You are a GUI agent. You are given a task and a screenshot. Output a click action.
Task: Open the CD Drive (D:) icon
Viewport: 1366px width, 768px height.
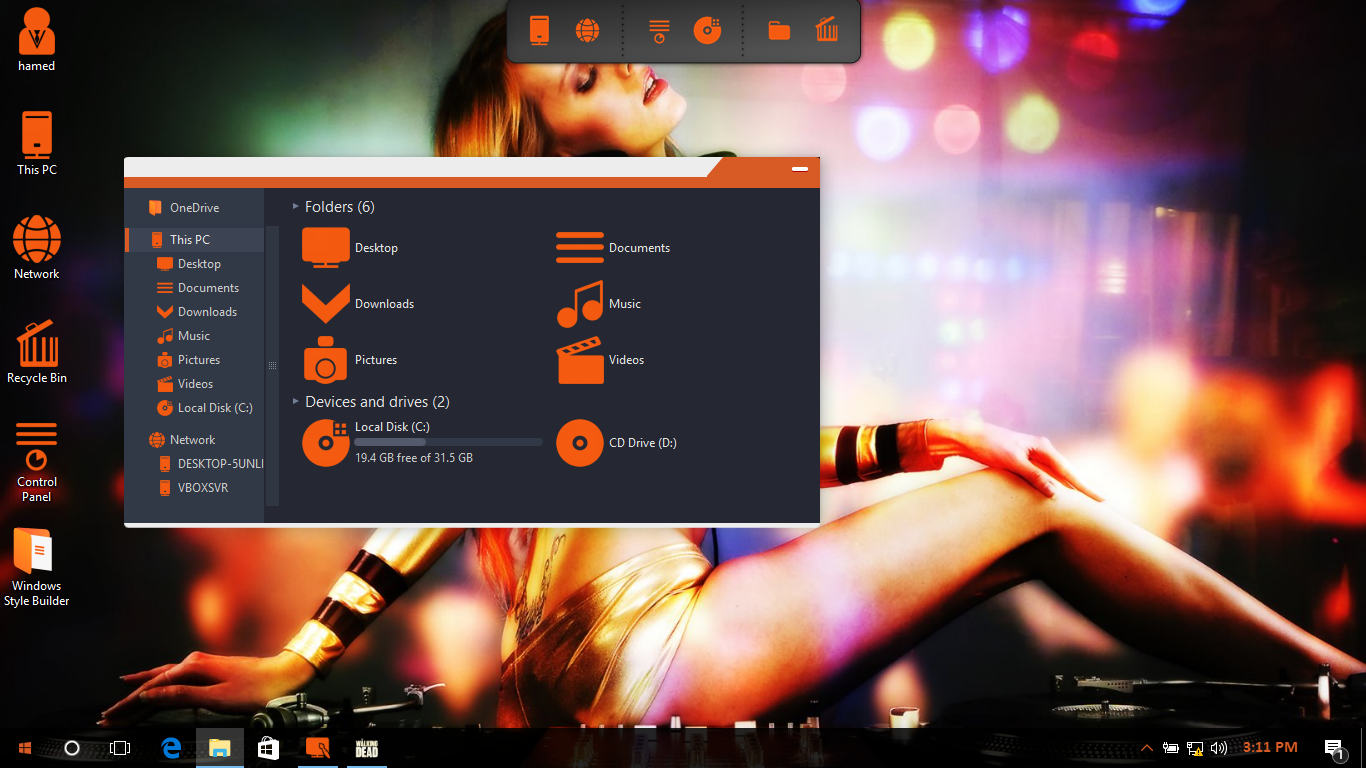coord(580,443)
